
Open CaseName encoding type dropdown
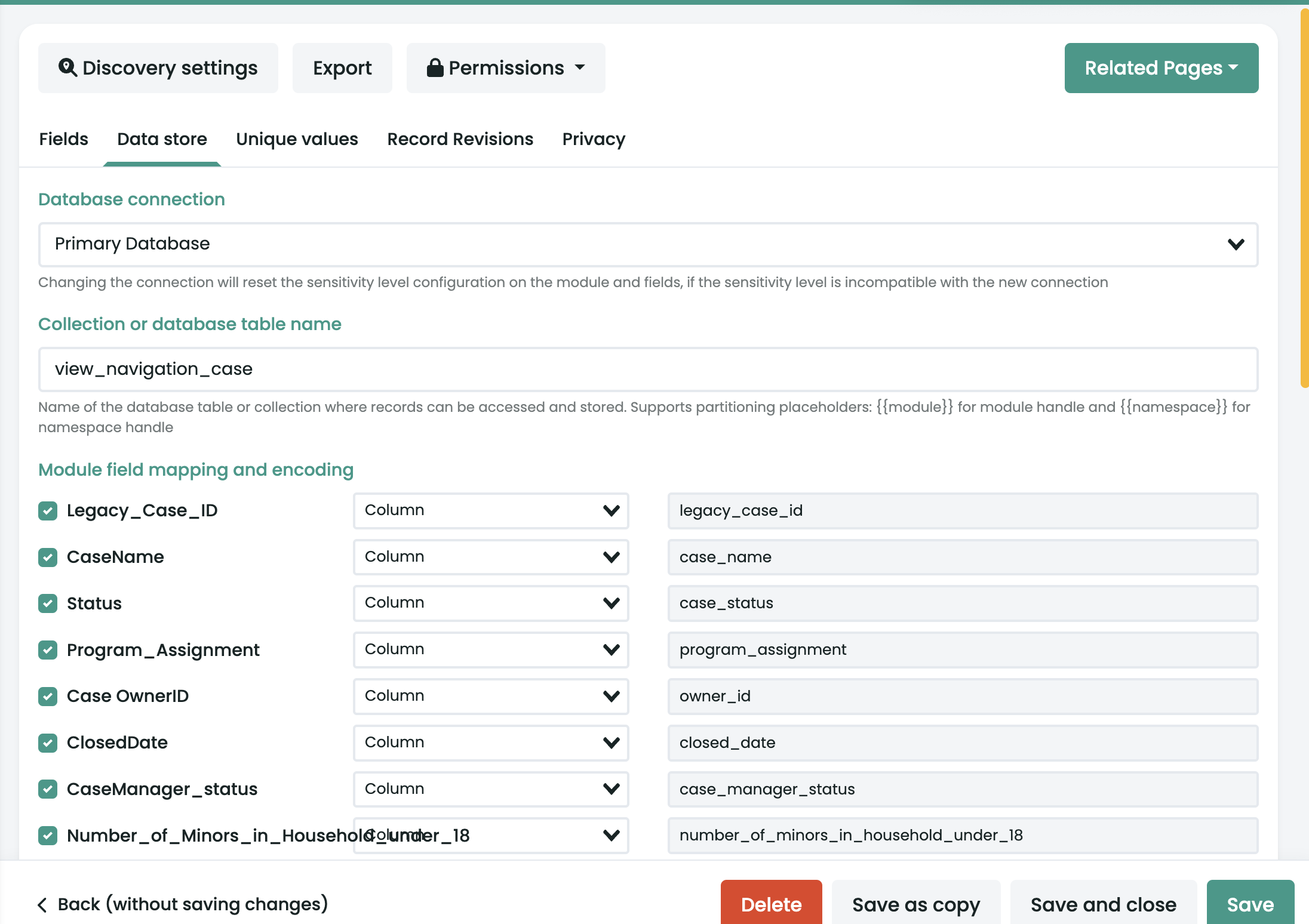tap(491, 557)
